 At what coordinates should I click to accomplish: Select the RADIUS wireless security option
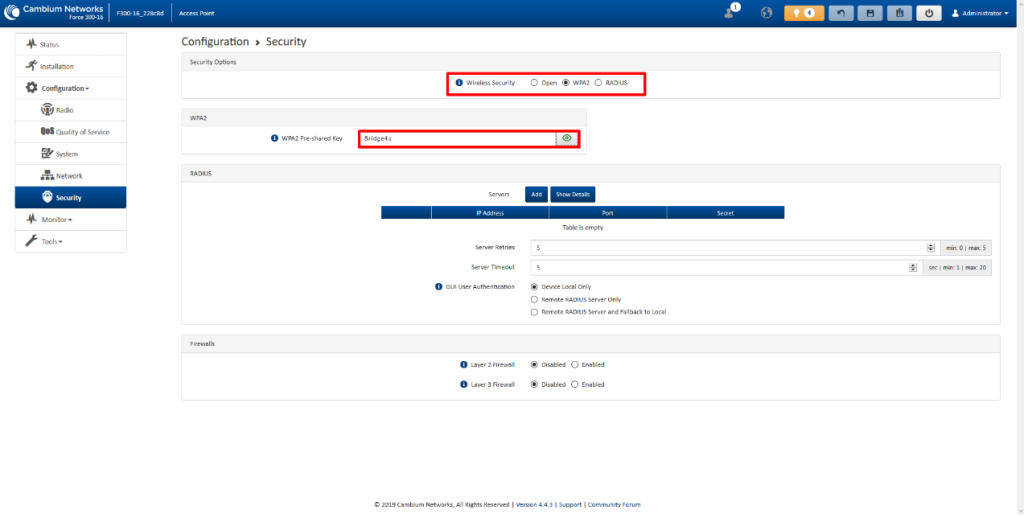point(599,82)
